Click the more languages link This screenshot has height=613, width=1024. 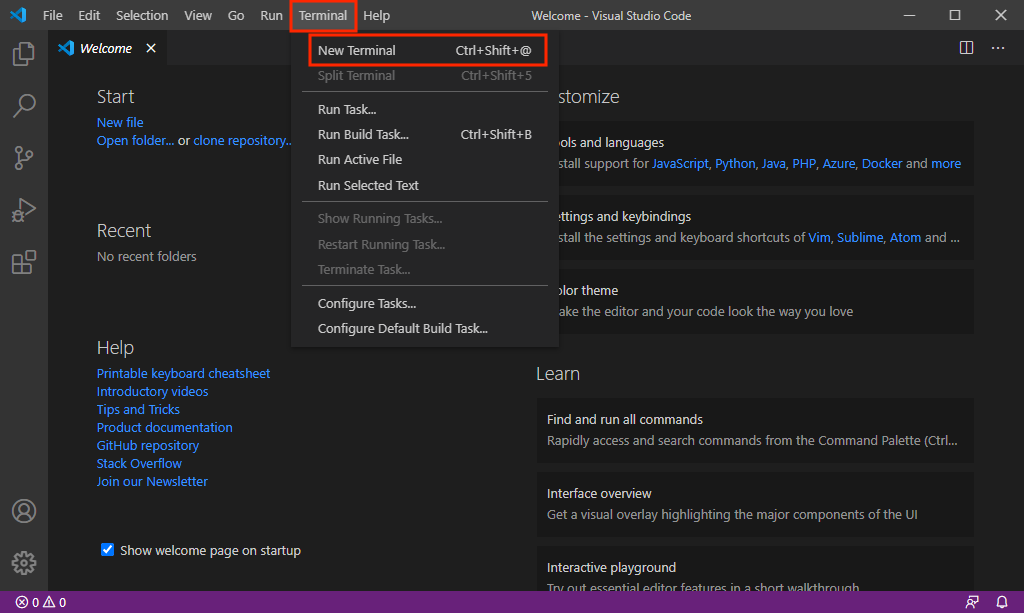click(x=946, y=163)
